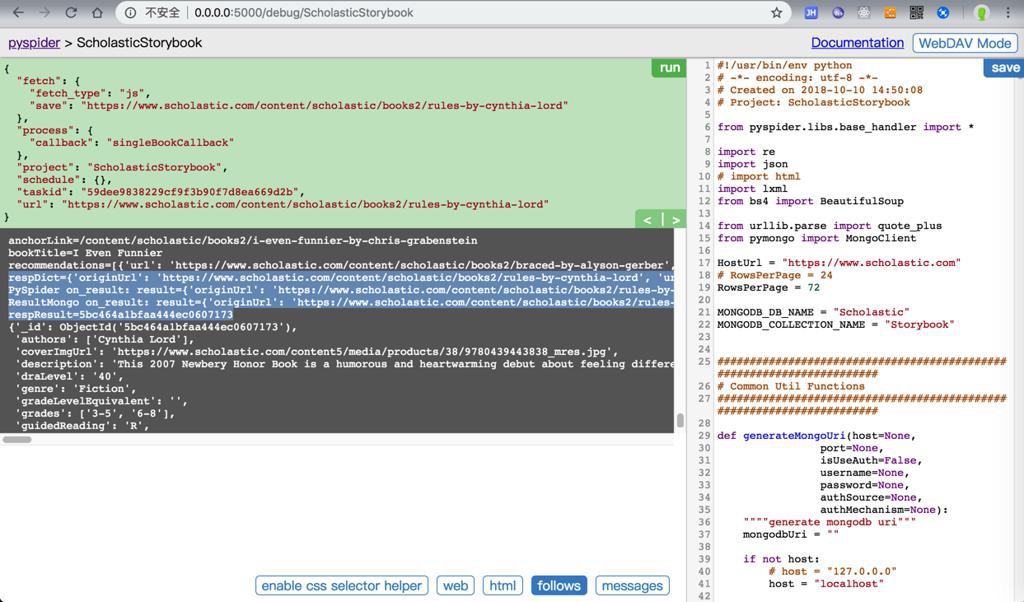The image size is (1024, 602).
Task: Enable css selector helper
Action: click(342, 586)
